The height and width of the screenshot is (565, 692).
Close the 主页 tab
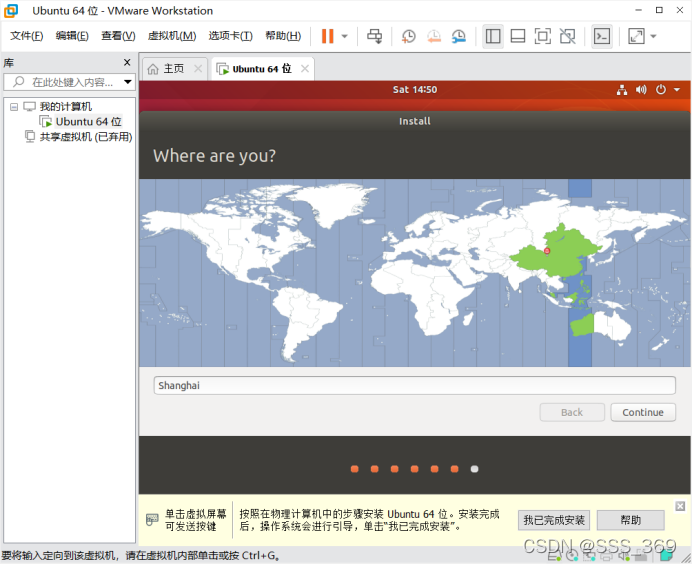coord(198,69)
